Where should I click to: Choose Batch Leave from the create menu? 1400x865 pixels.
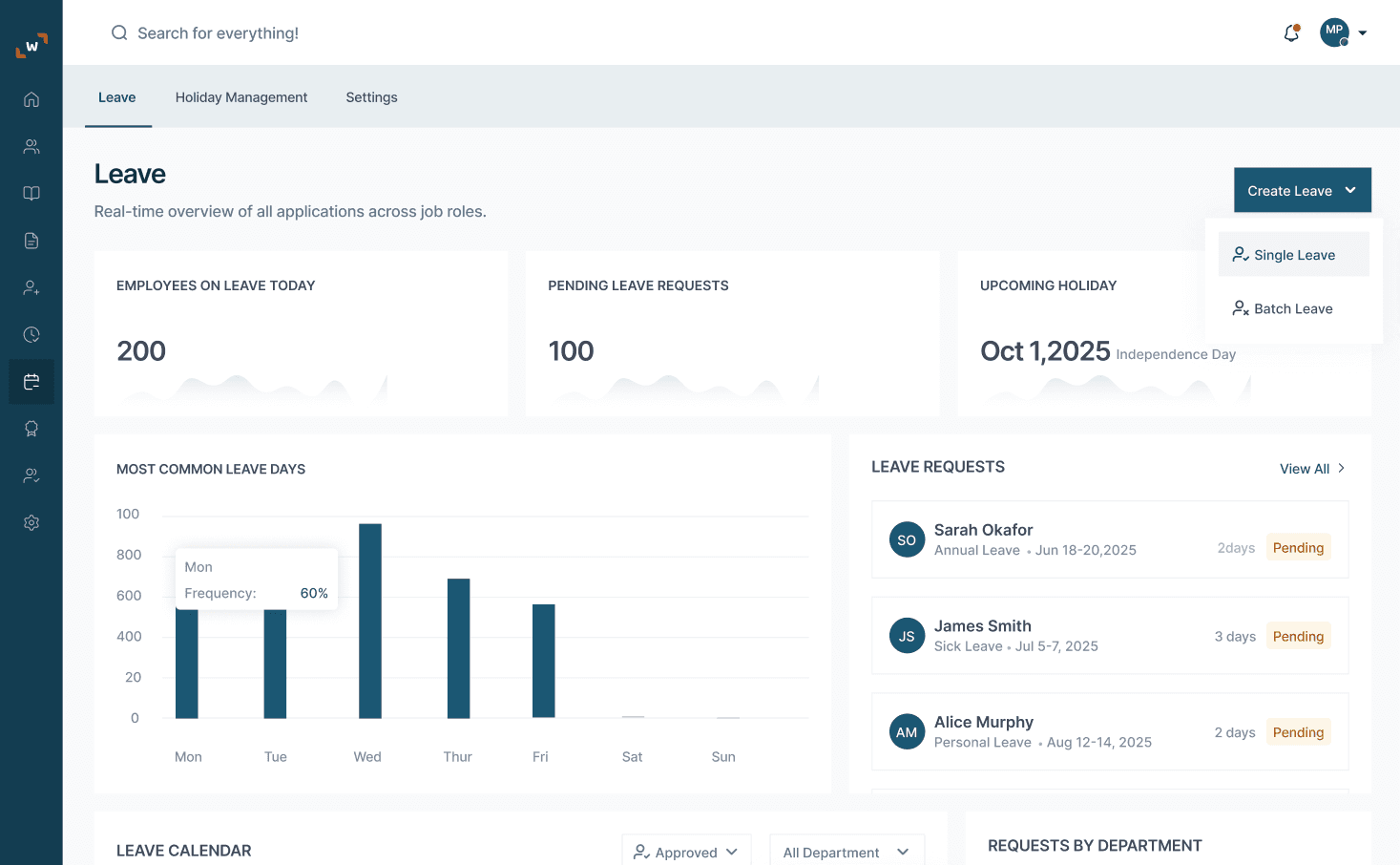(1293, 307)
